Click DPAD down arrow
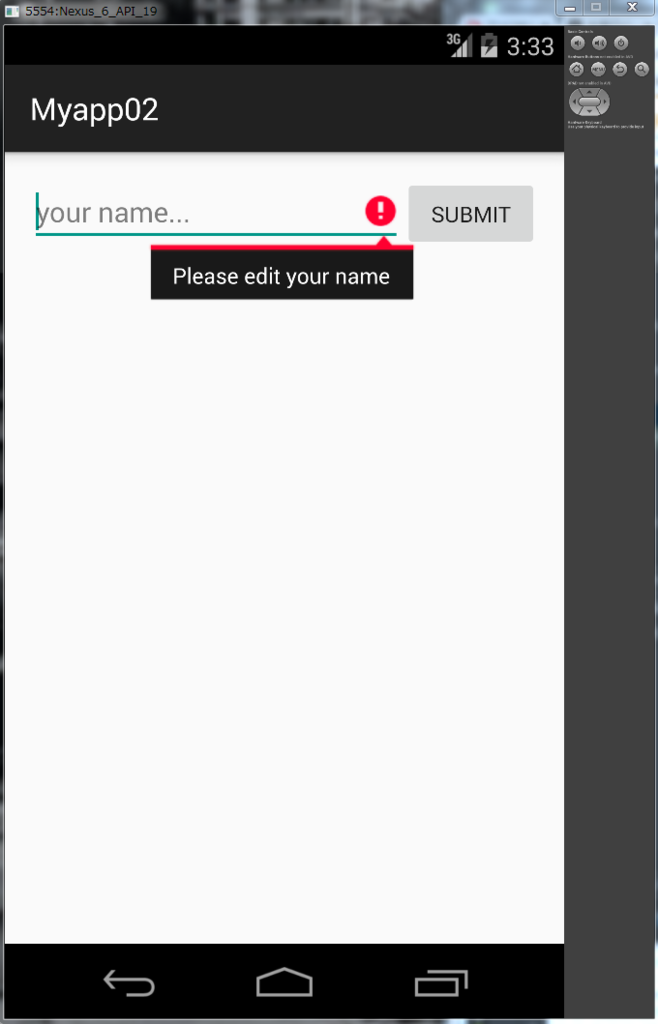The image size is (658, 1024). pyautogui.click(x=589, y=111)
